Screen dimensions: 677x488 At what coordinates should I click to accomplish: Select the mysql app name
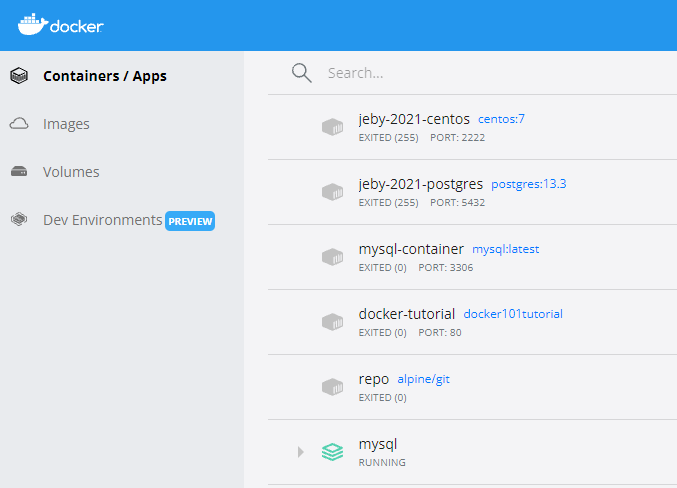coord(378,444)
